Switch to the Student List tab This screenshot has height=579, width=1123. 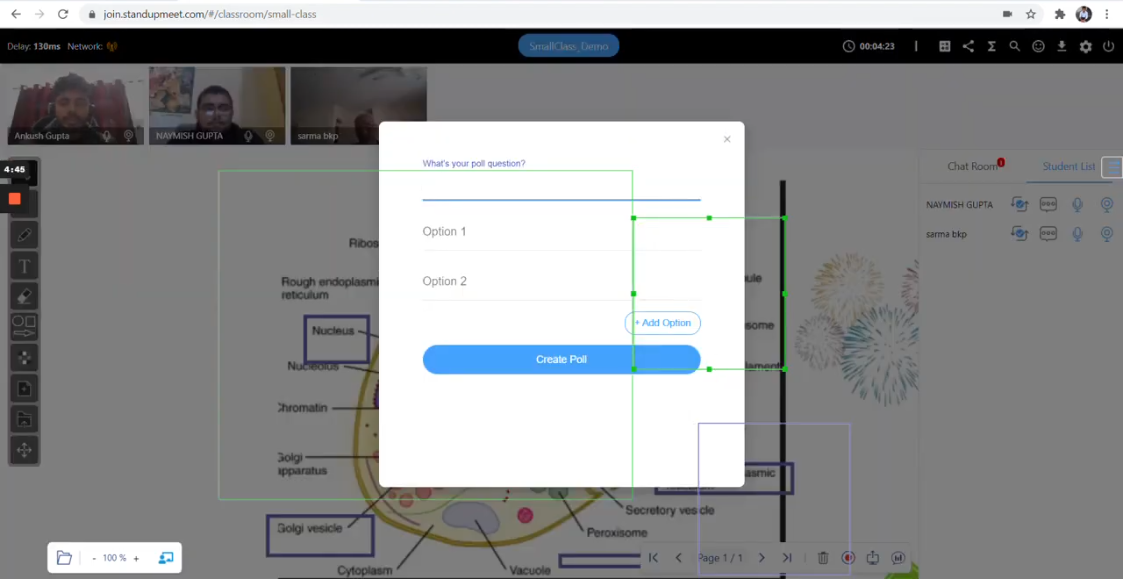pos(1069,166)
